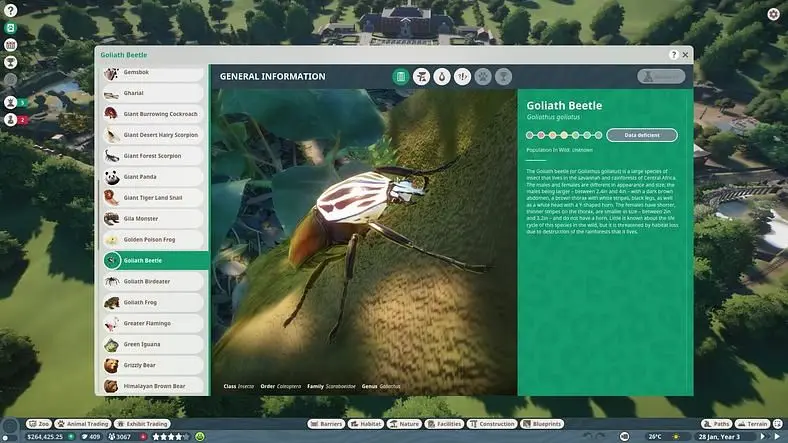Open the Terrain tool
The height and width of the screenshot is (443, 788).
click(x=752, y=424)
